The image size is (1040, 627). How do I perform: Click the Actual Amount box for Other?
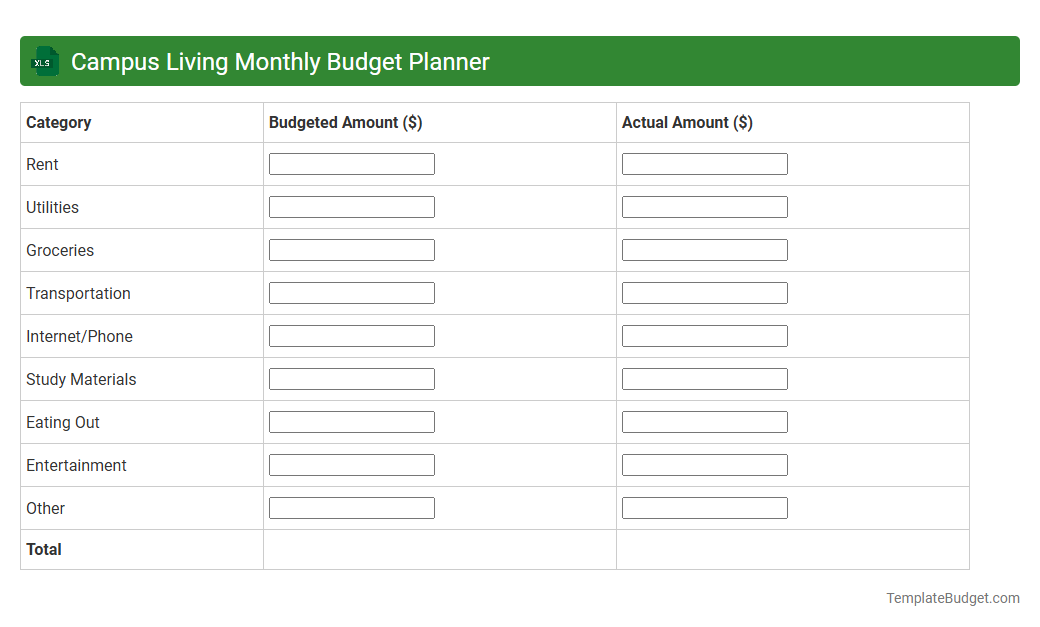pyautogui.click(x=704, y=507)
